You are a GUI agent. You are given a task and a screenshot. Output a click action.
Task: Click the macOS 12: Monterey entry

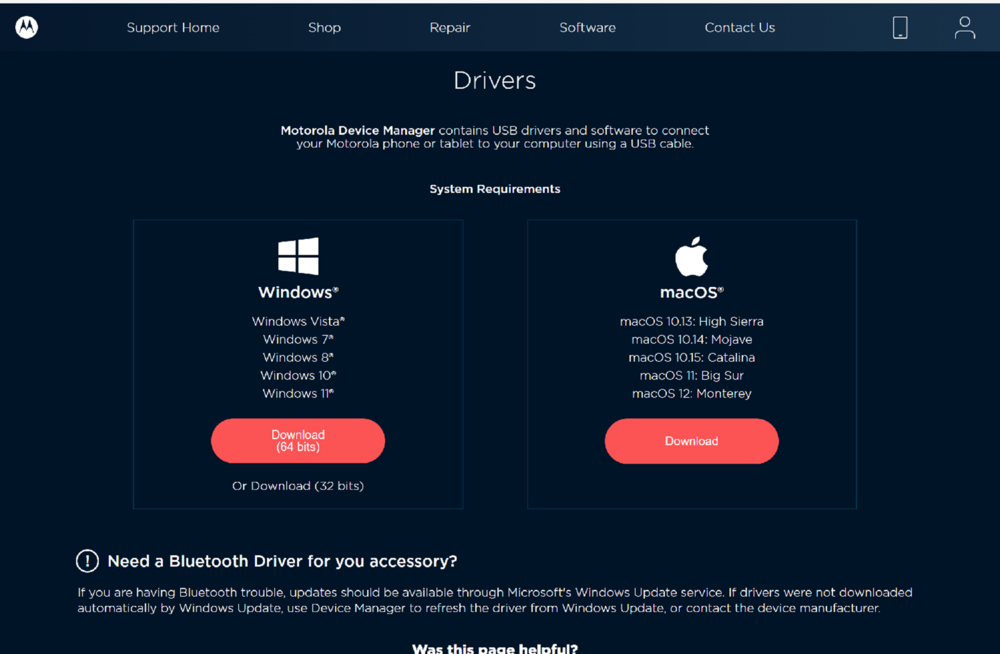tap(691, 394)
